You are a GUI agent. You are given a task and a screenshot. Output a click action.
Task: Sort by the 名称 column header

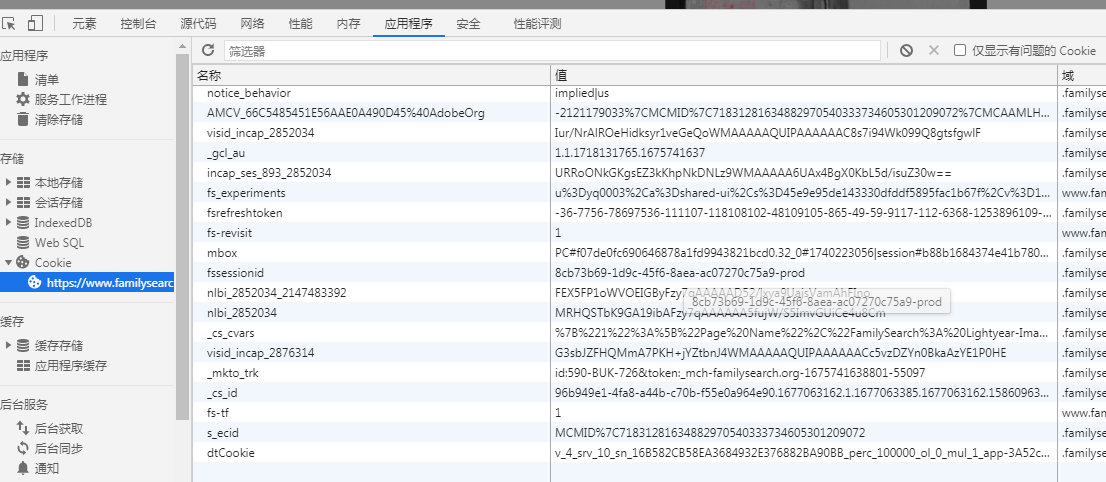[x=370, y=75]
